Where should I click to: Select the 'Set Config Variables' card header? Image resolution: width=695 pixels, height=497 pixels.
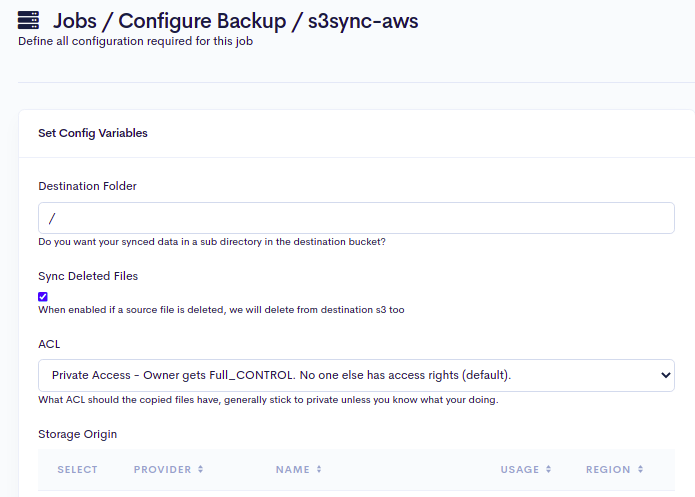tap(93, 133)
